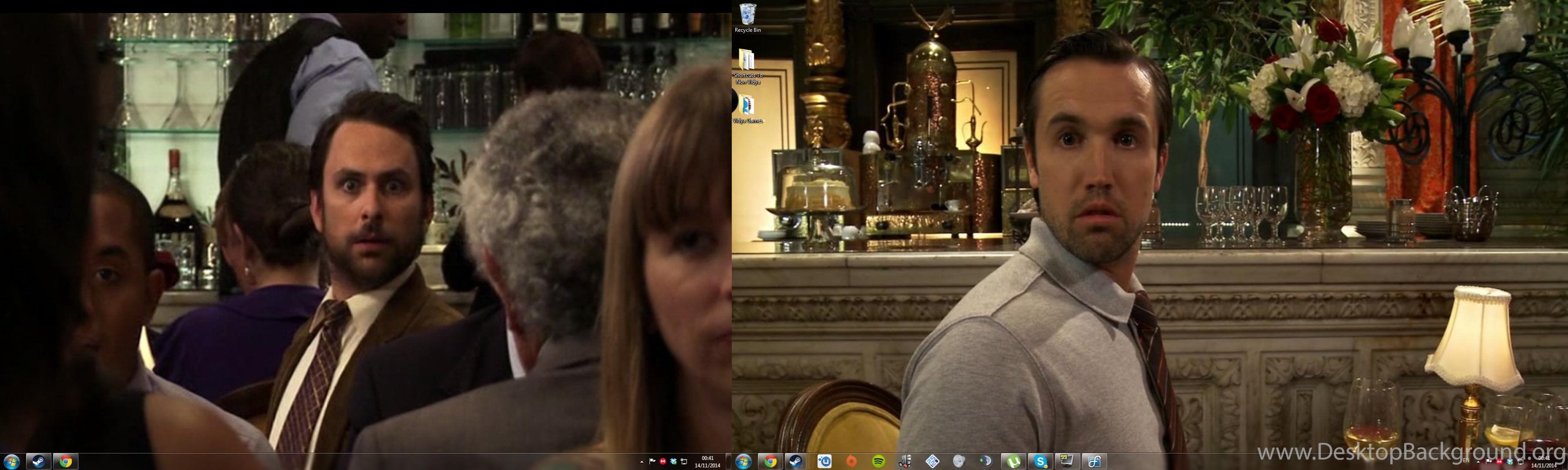Open the Fraps monitor icon in the taskbar

pos(1067,461)
